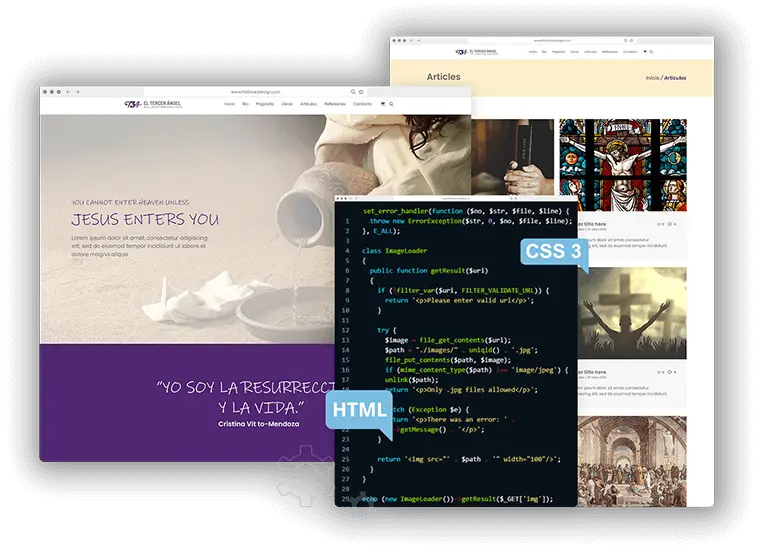Click the forward arrow in the homepage browser window

[x=77, y=92]
